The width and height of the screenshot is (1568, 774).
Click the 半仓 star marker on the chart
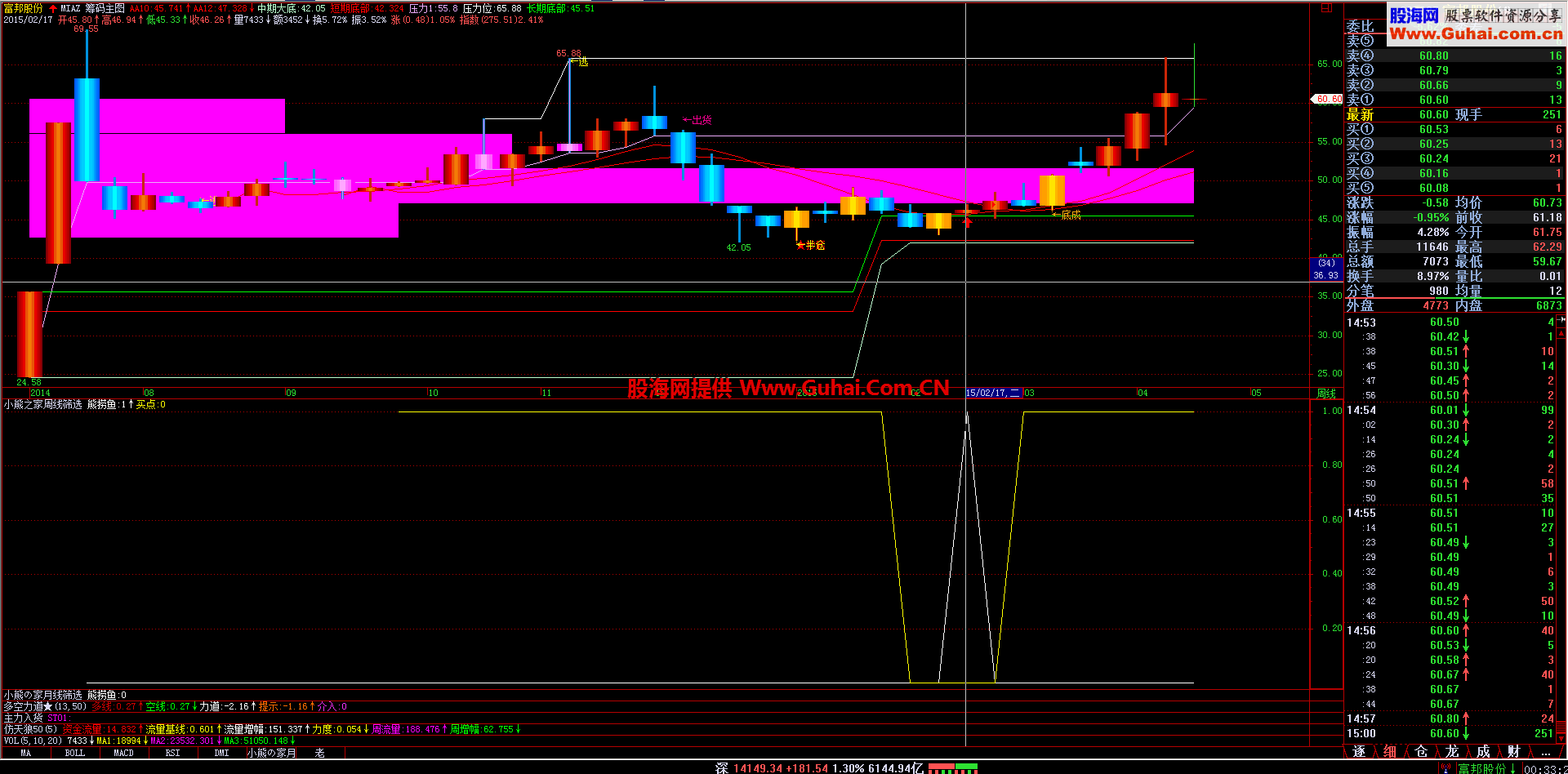pos(811,245)
